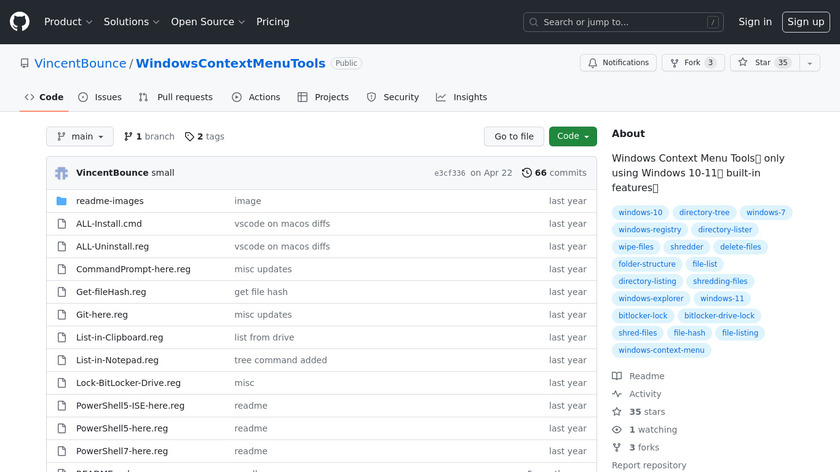Switch to the Issues tab

(100, 97)
